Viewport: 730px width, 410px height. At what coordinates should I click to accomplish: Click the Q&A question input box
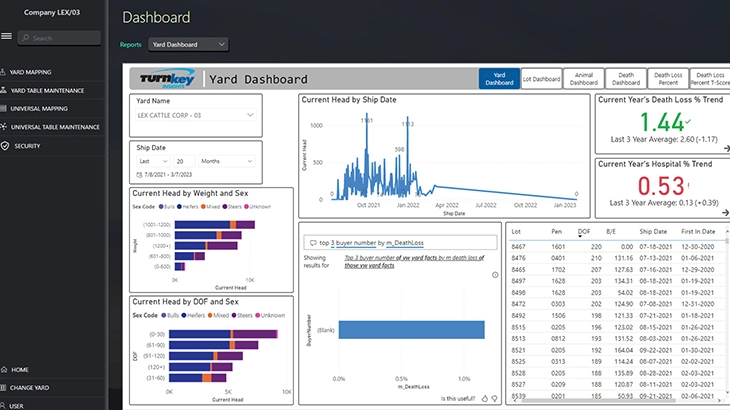[400, 242]
